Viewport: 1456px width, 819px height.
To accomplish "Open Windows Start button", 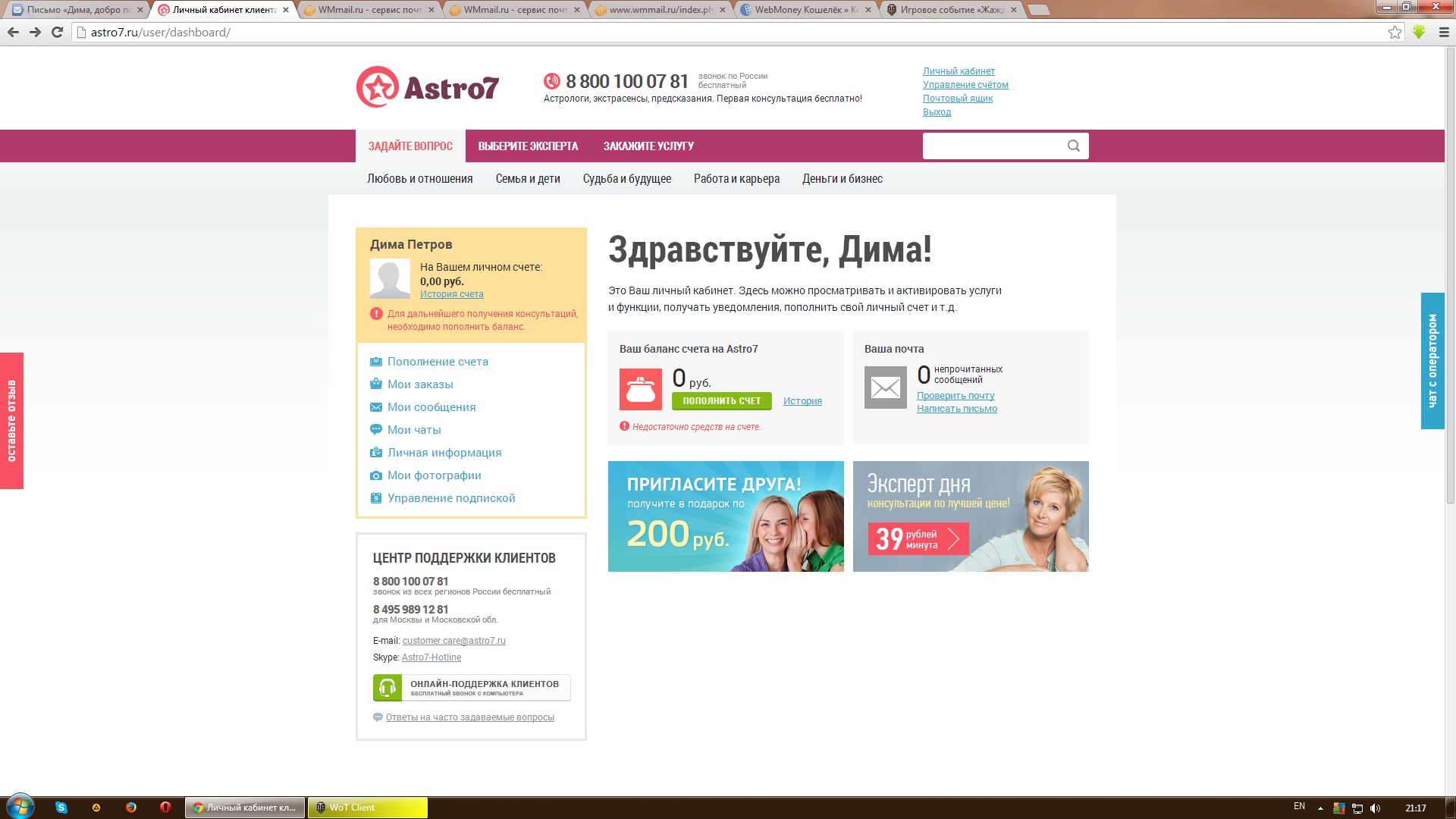I will [x=20, y=807].
